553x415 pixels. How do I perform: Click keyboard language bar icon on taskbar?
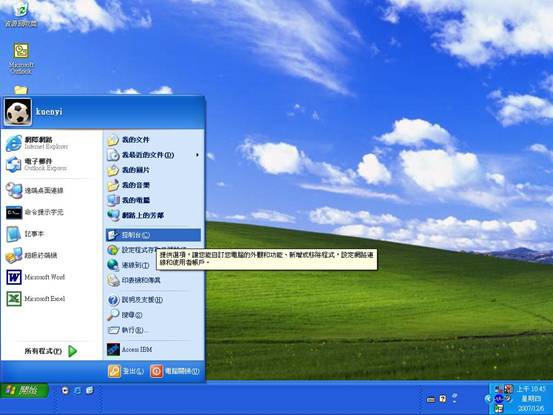pyautogui.click(x=431, y=399)
